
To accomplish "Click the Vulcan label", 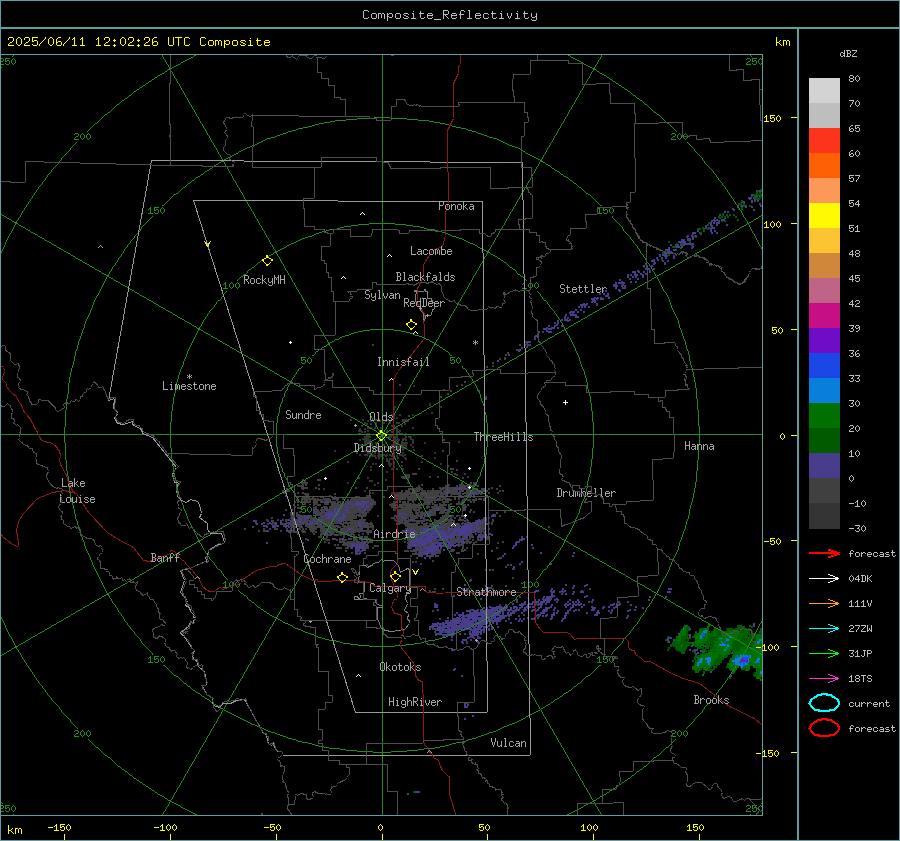I will [x=509, y=743].
